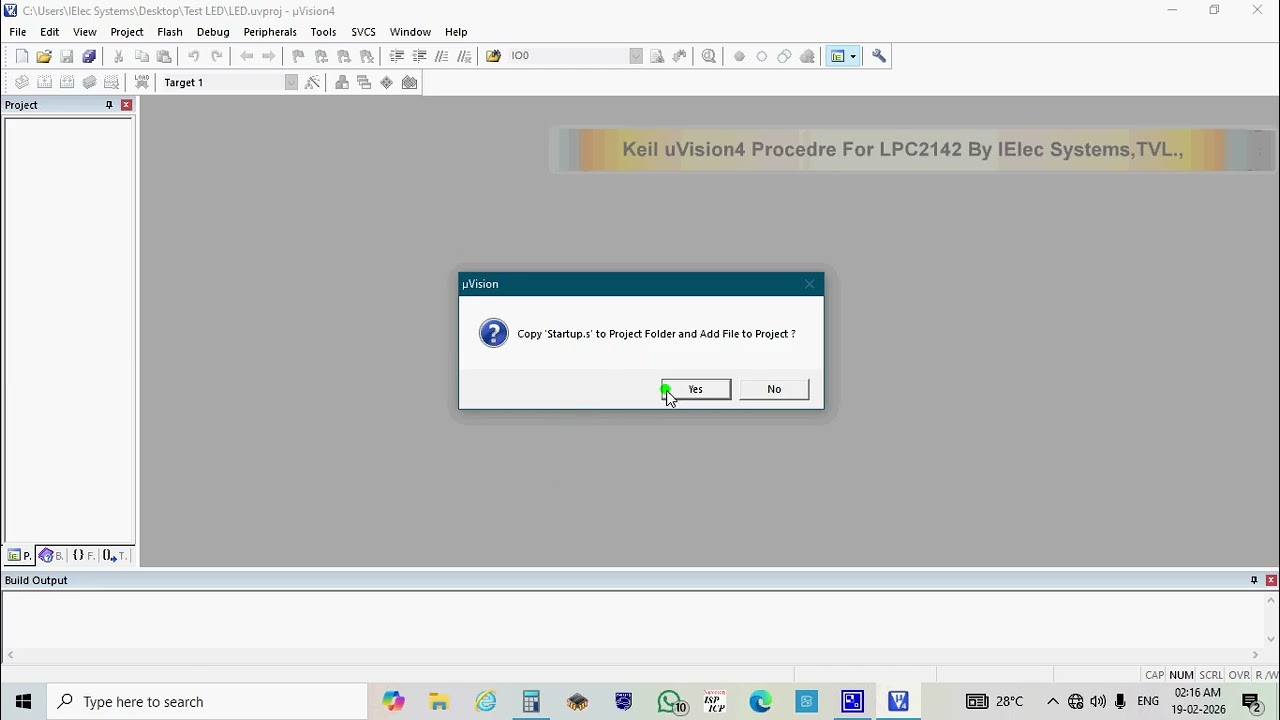Pin the Build Output panel
The width and height of the screenshot is (1280, 720).
(1254, 580)
